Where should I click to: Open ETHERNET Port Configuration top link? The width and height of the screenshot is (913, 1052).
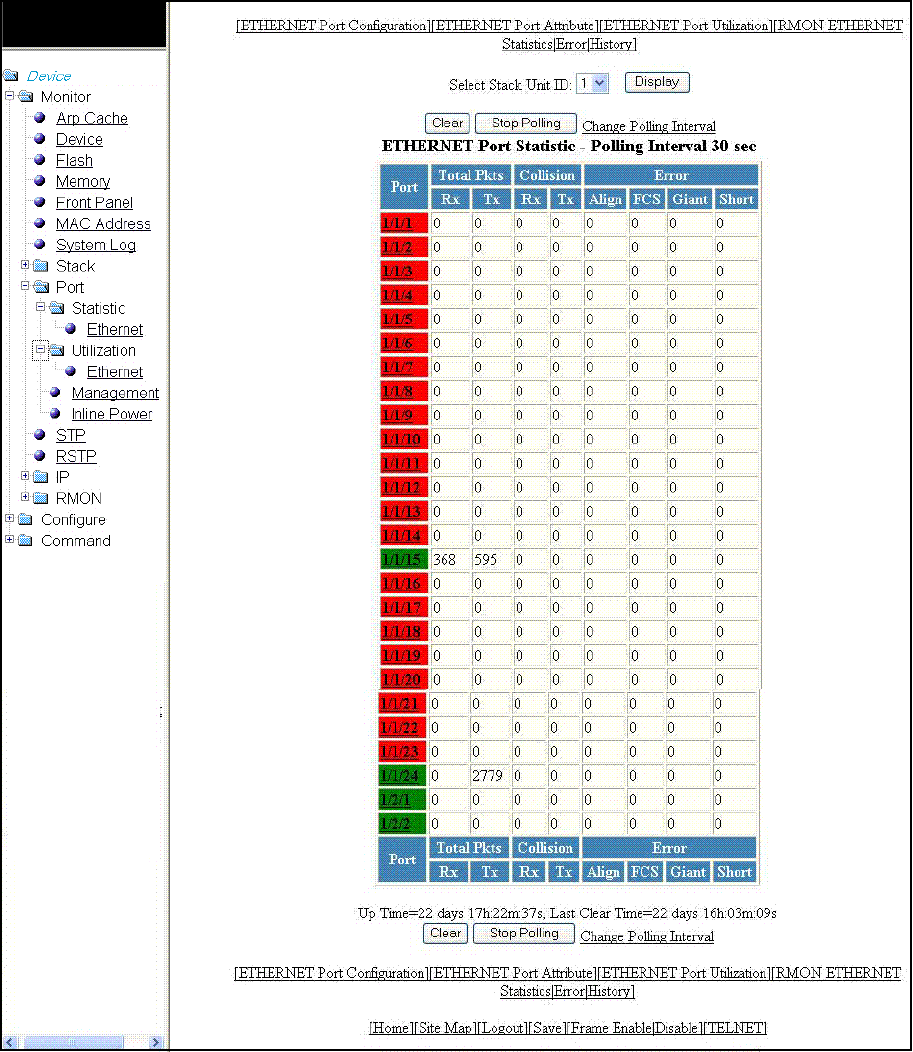point(333,25)
